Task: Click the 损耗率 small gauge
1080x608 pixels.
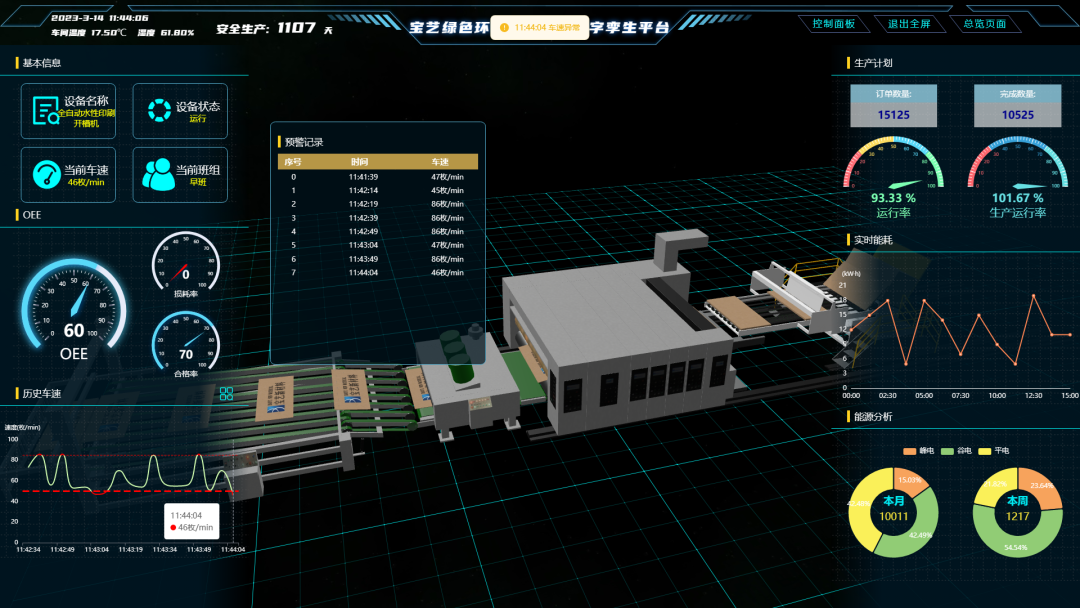Action: tap(185, 265)
